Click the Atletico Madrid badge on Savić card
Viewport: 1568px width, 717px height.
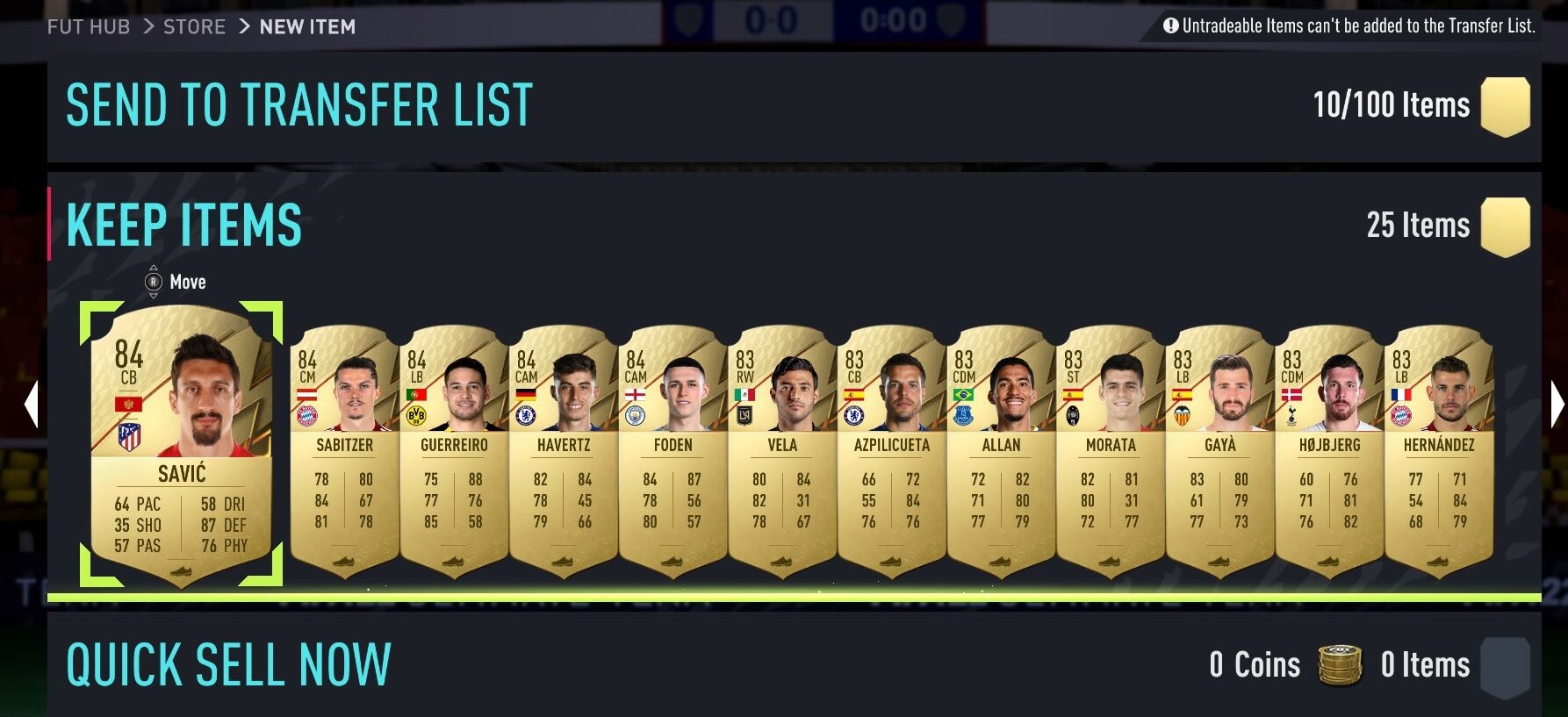pos(129,436)
